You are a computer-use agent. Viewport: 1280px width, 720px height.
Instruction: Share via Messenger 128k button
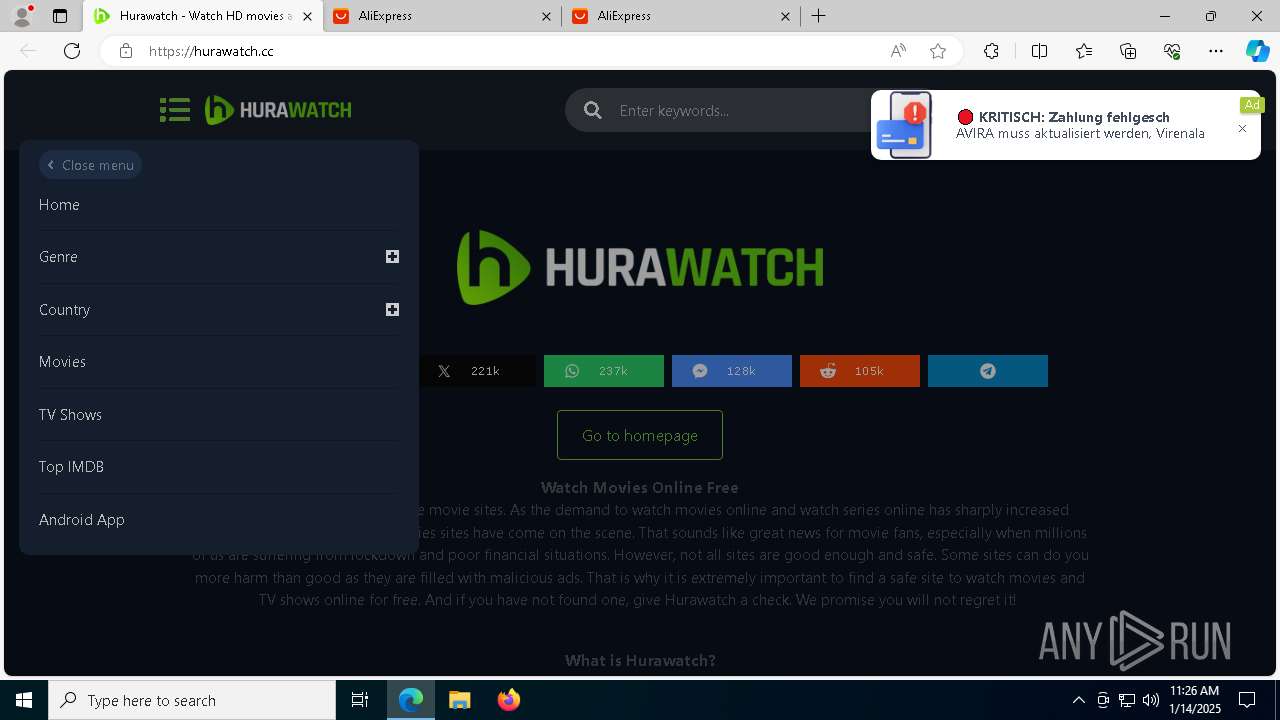pos(732,371)
